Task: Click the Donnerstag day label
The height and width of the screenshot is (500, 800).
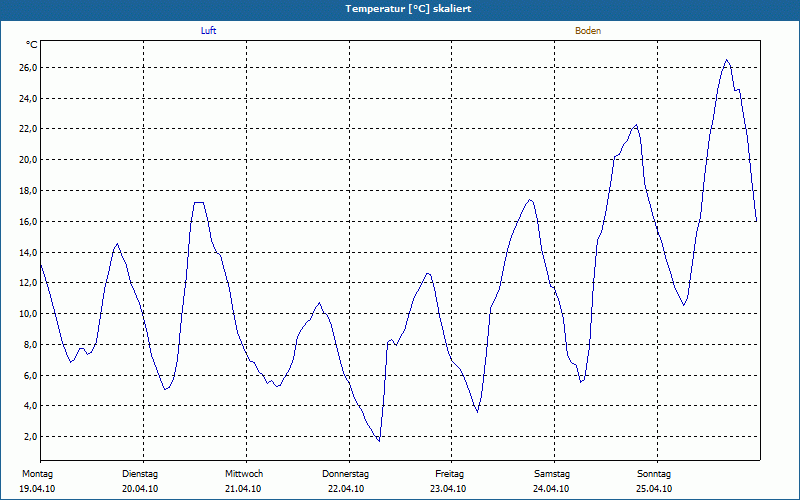Action: [x=345, y=474]
